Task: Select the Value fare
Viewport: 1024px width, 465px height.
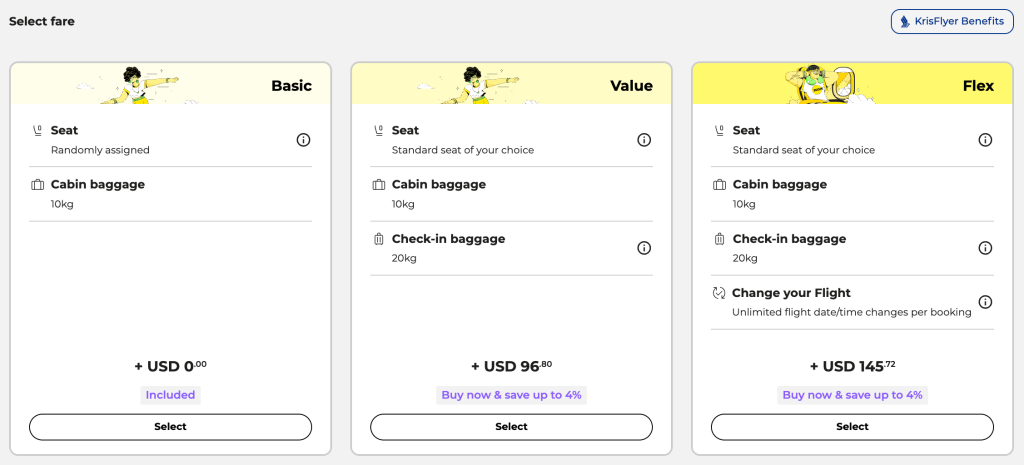Action: coord(511,427)
